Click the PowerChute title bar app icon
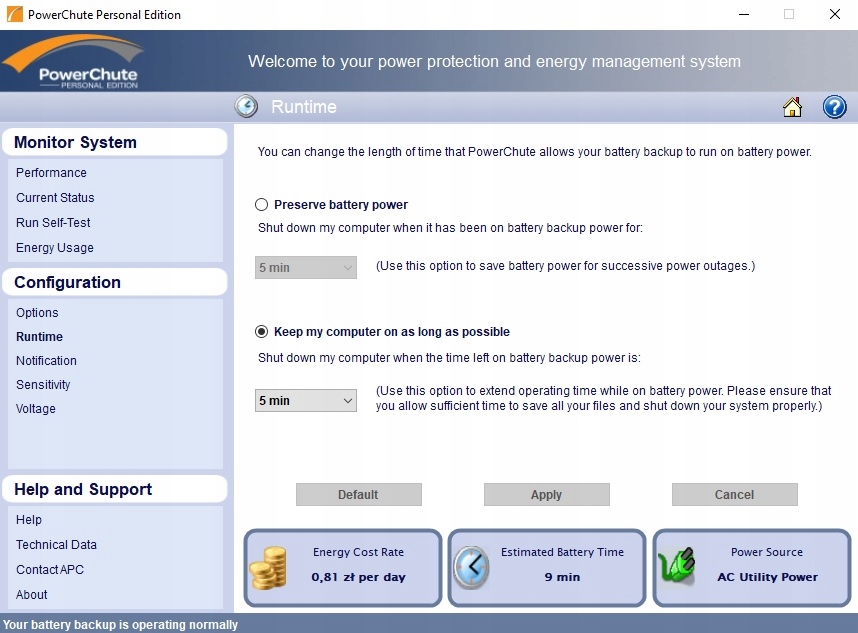This screenshot has width=858, height=633. click(x=15, y=14)
